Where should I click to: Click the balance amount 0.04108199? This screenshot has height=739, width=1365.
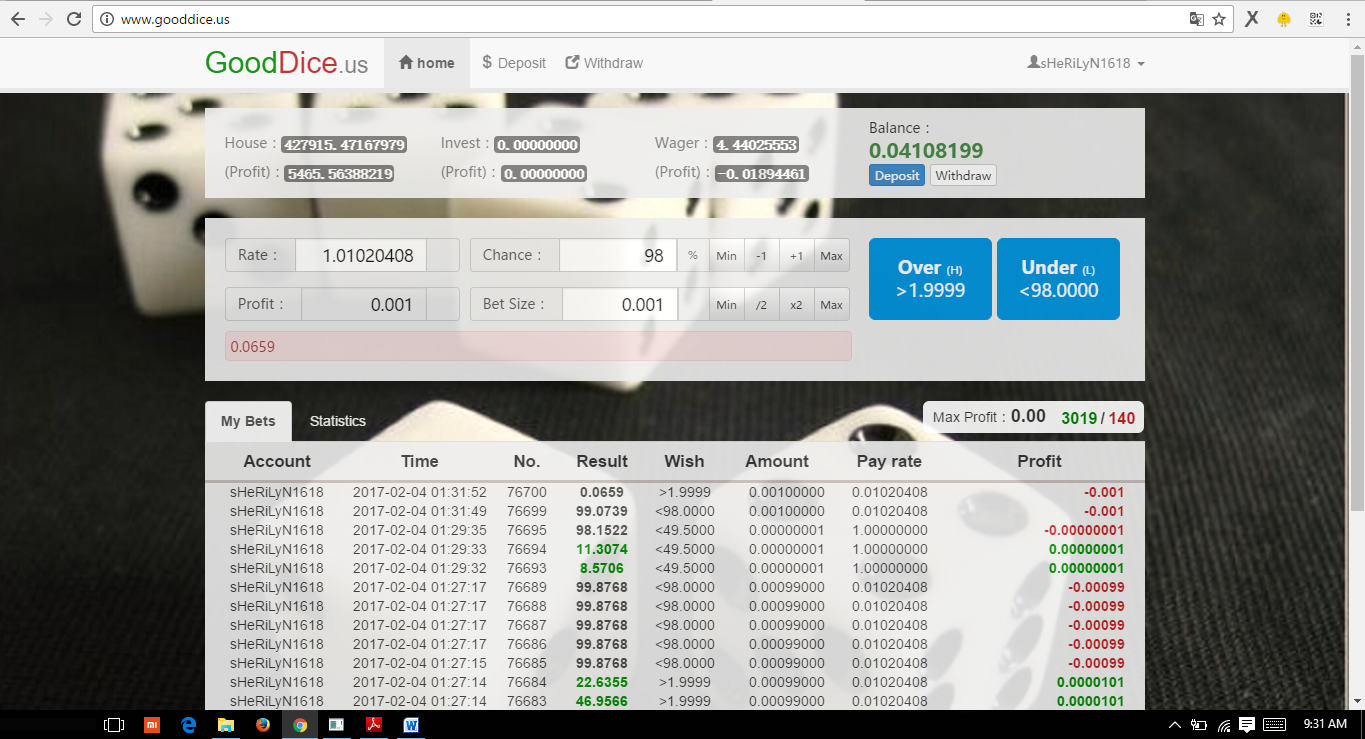(x=926, y=151)
